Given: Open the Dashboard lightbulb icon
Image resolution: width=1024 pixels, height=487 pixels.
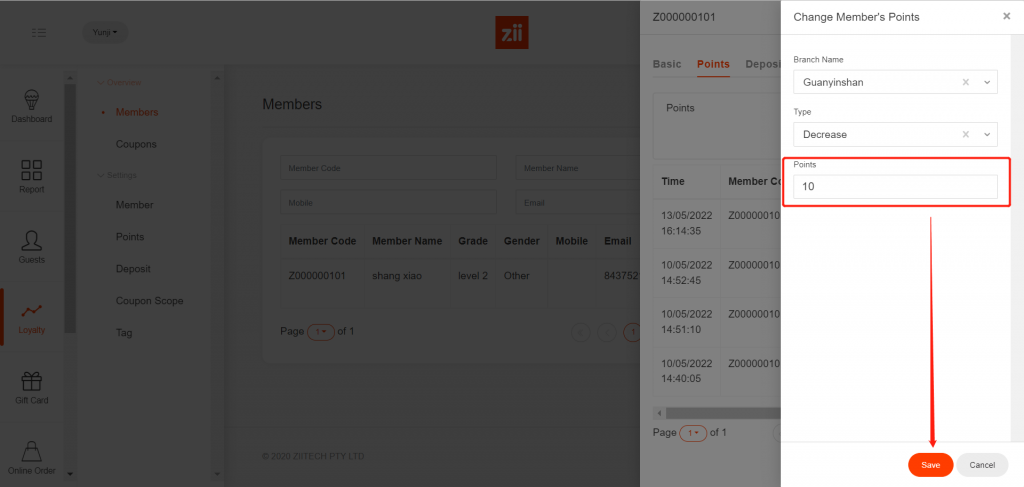Looking at the screenshot, I should (x=31, y=100).
